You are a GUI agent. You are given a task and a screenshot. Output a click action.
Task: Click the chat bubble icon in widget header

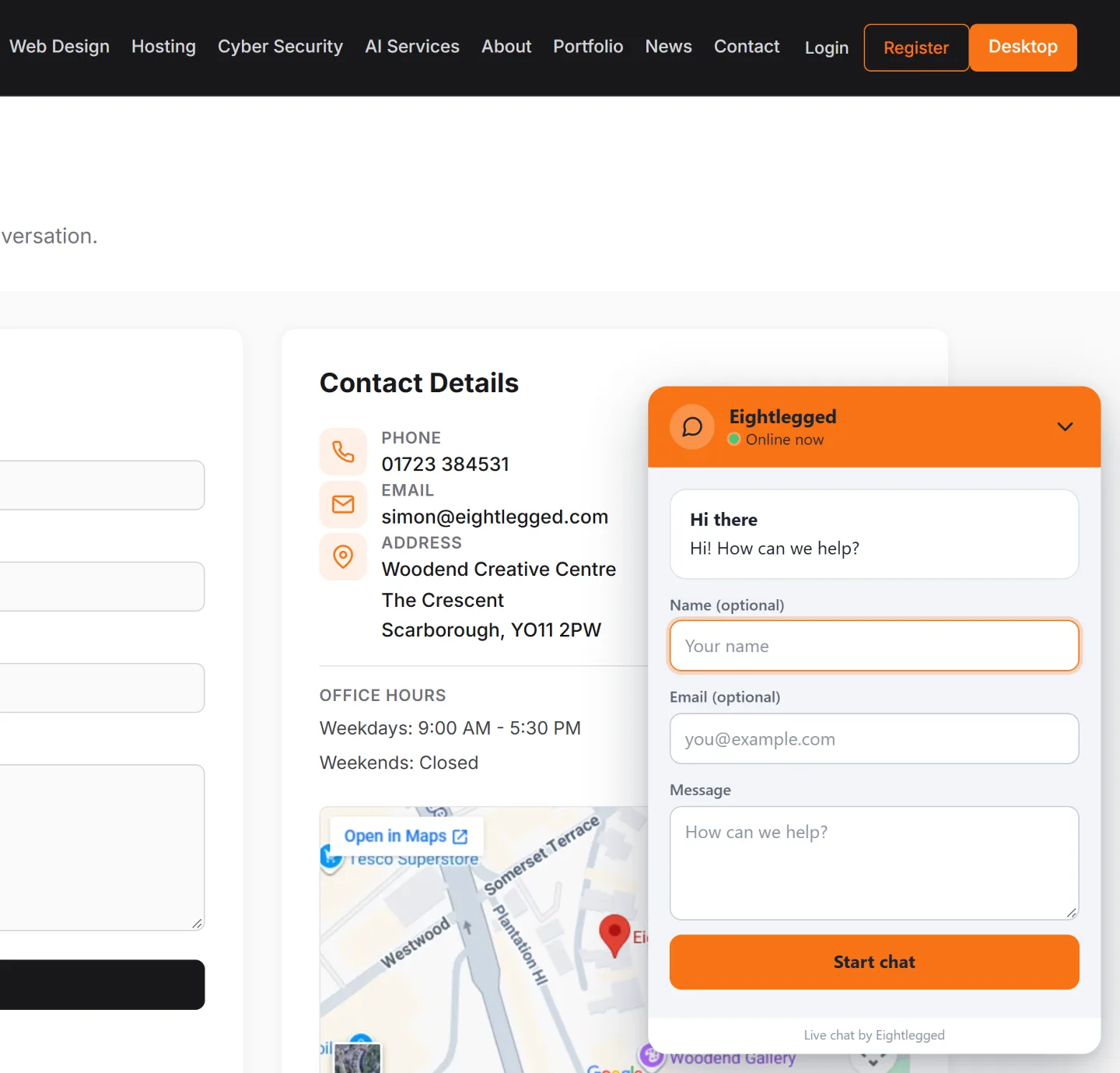click(692, 426)
